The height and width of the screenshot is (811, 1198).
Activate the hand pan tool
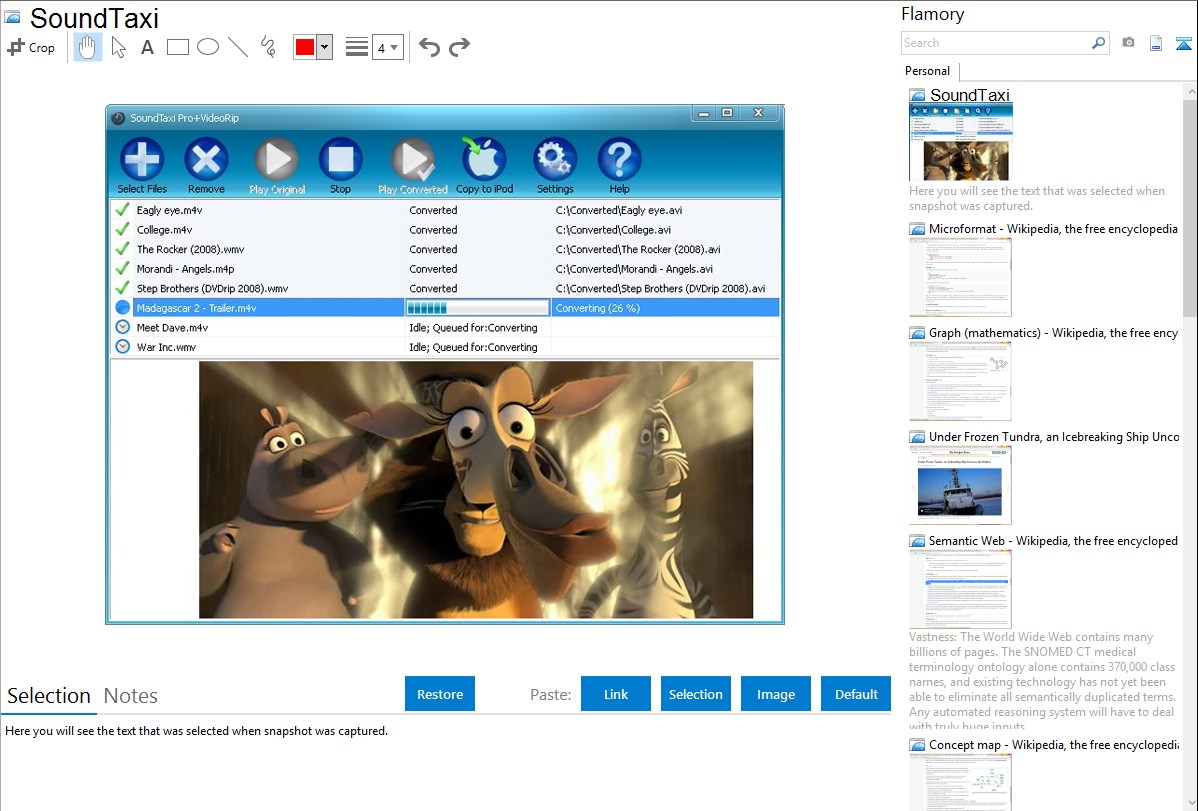88,47
